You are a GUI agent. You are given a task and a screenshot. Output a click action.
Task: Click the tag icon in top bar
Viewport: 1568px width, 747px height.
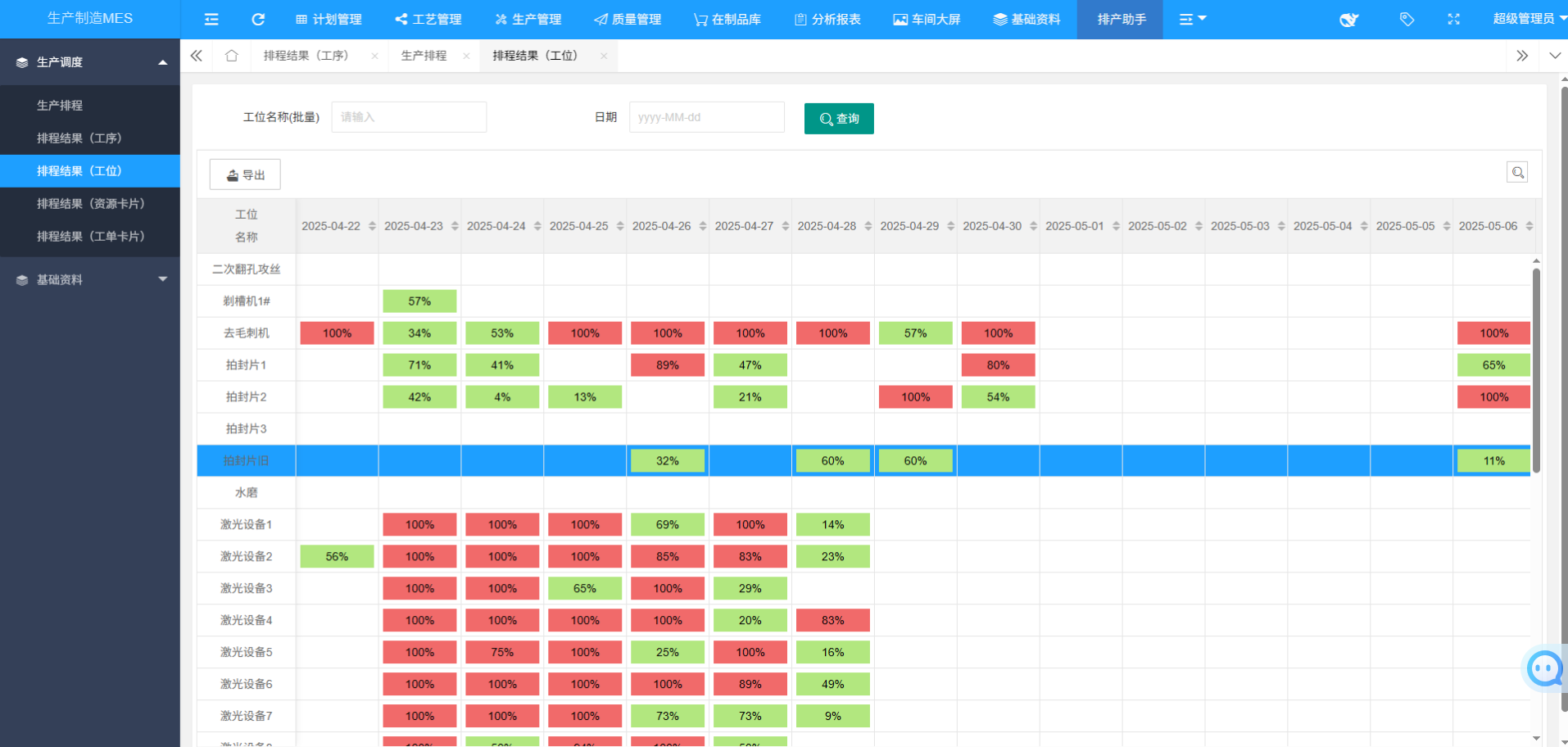[1407, 19]
